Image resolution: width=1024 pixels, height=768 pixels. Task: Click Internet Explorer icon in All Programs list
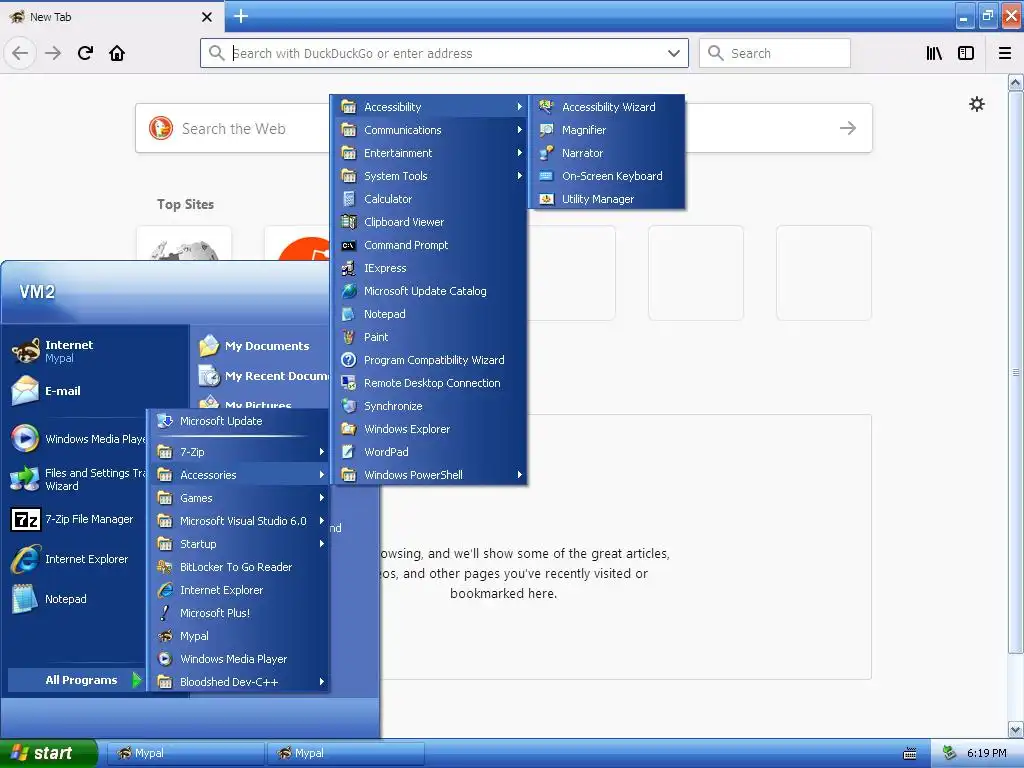165,590
